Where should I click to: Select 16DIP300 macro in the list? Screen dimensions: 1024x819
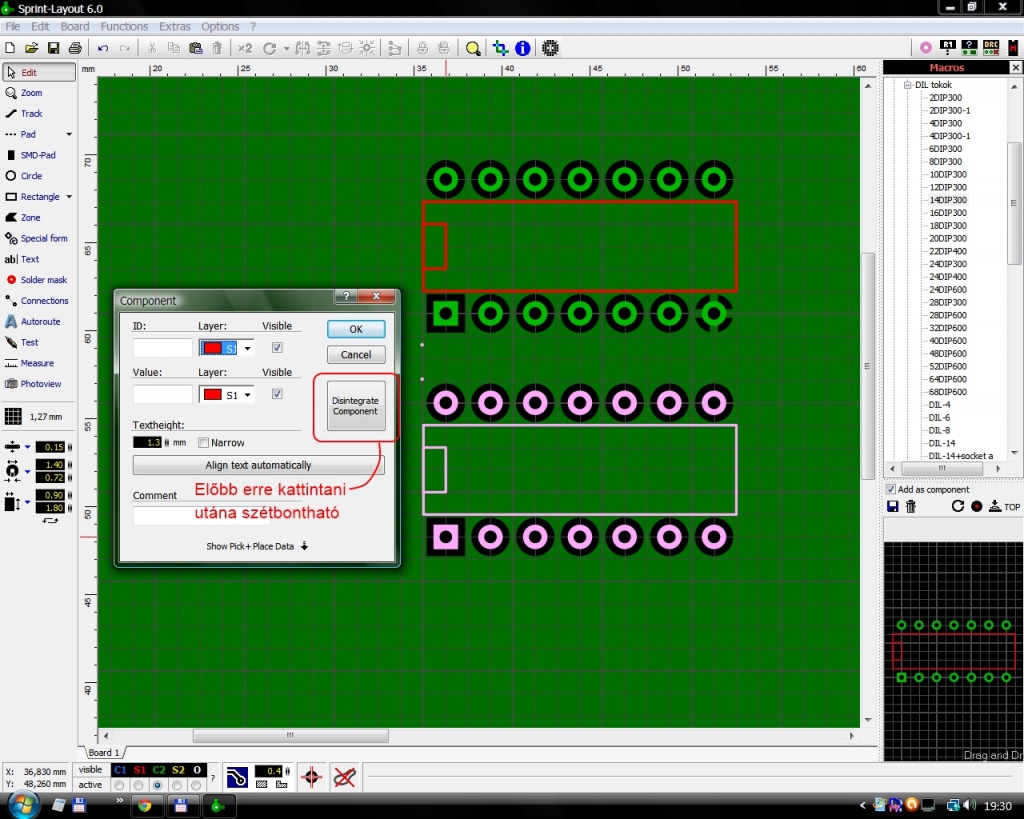coord(948,213)
